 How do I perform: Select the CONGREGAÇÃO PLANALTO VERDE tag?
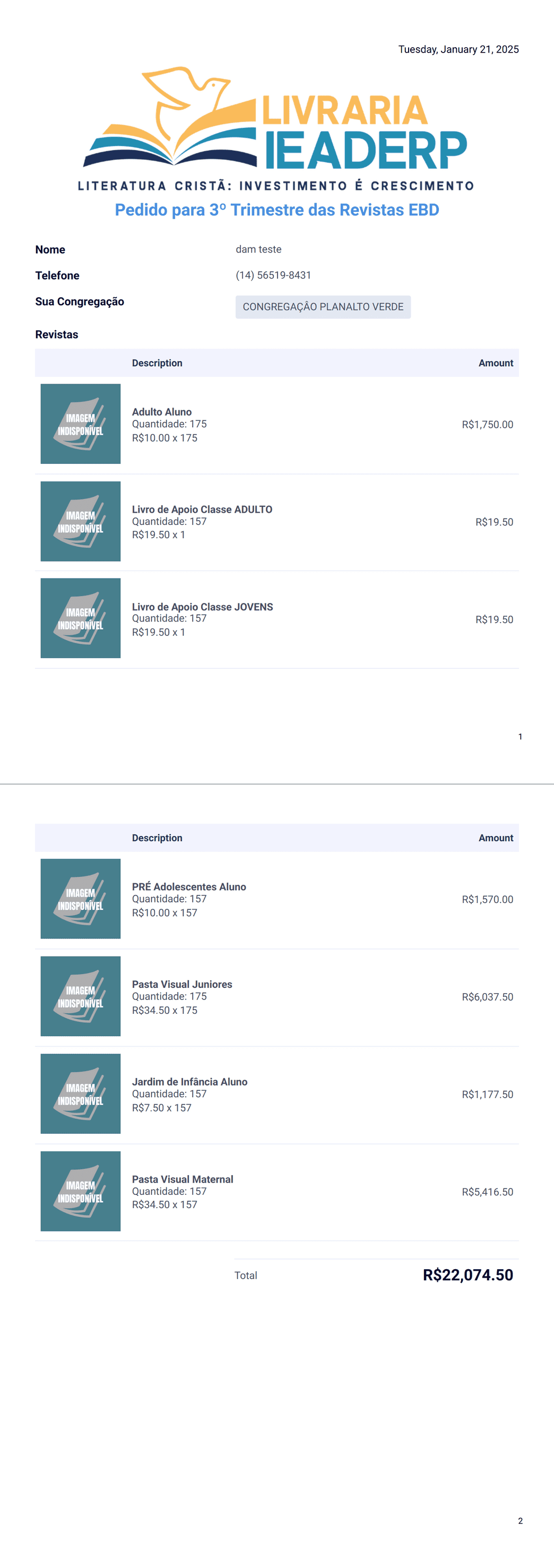coord(323,307)
